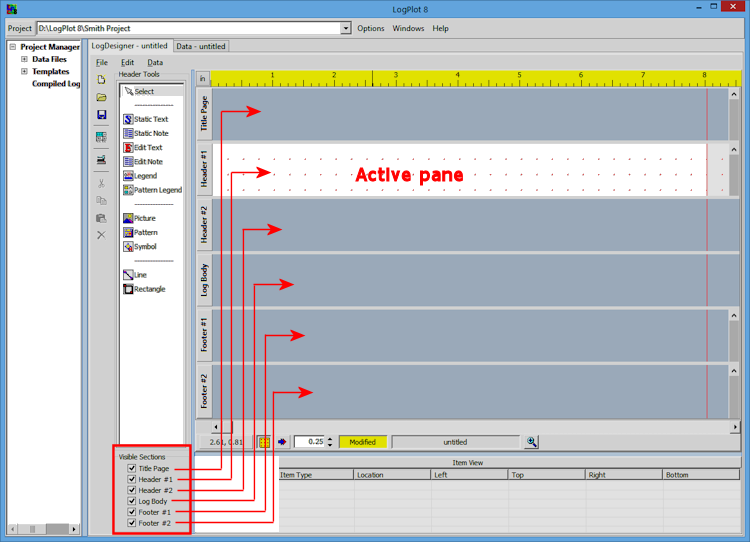Screen dimensions: 750x542
Task: Open the Options menu
Action: (x=370, y=28)
